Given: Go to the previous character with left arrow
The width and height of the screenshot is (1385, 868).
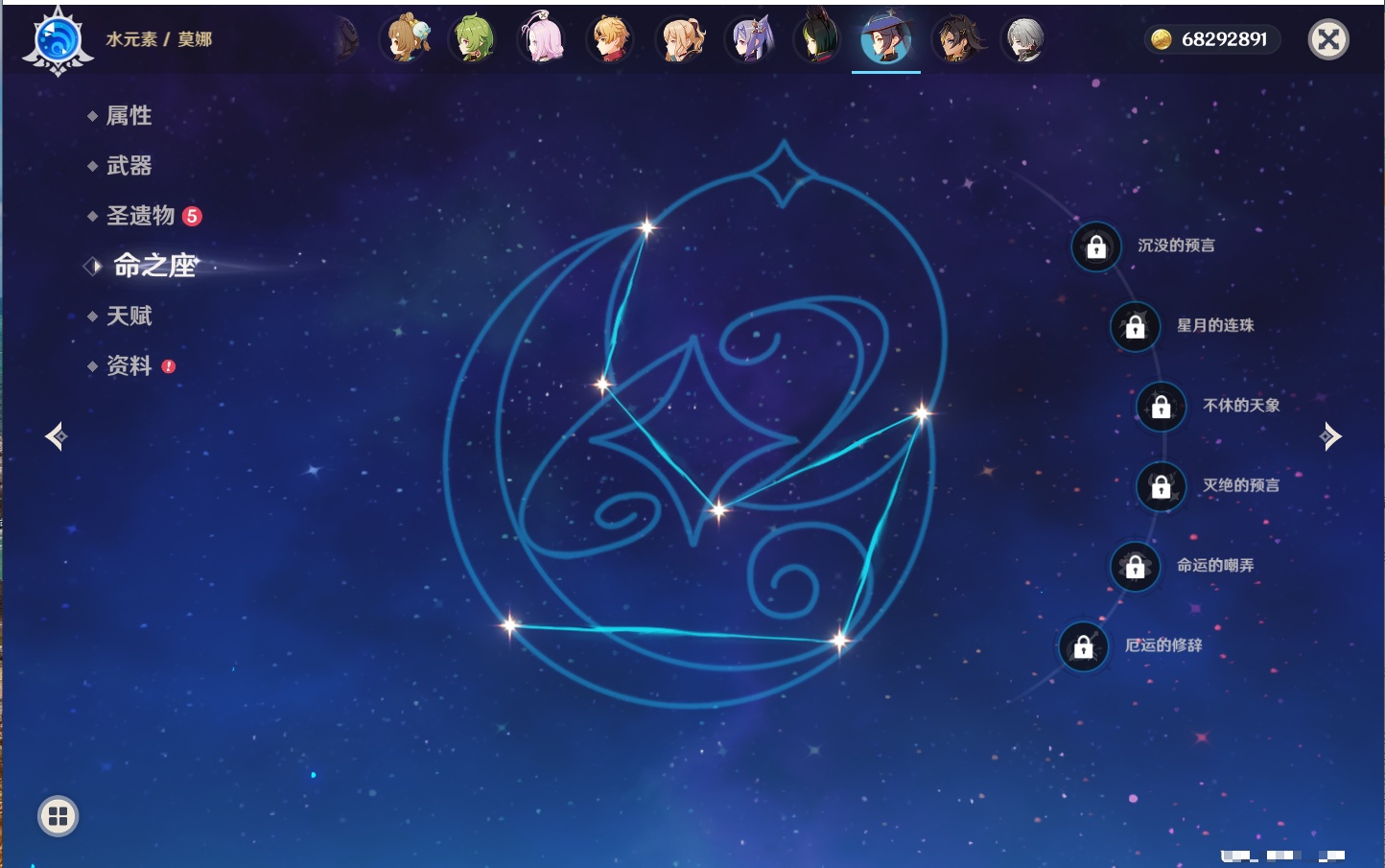Looking at the screenshot, I should [x=57, y=436].
